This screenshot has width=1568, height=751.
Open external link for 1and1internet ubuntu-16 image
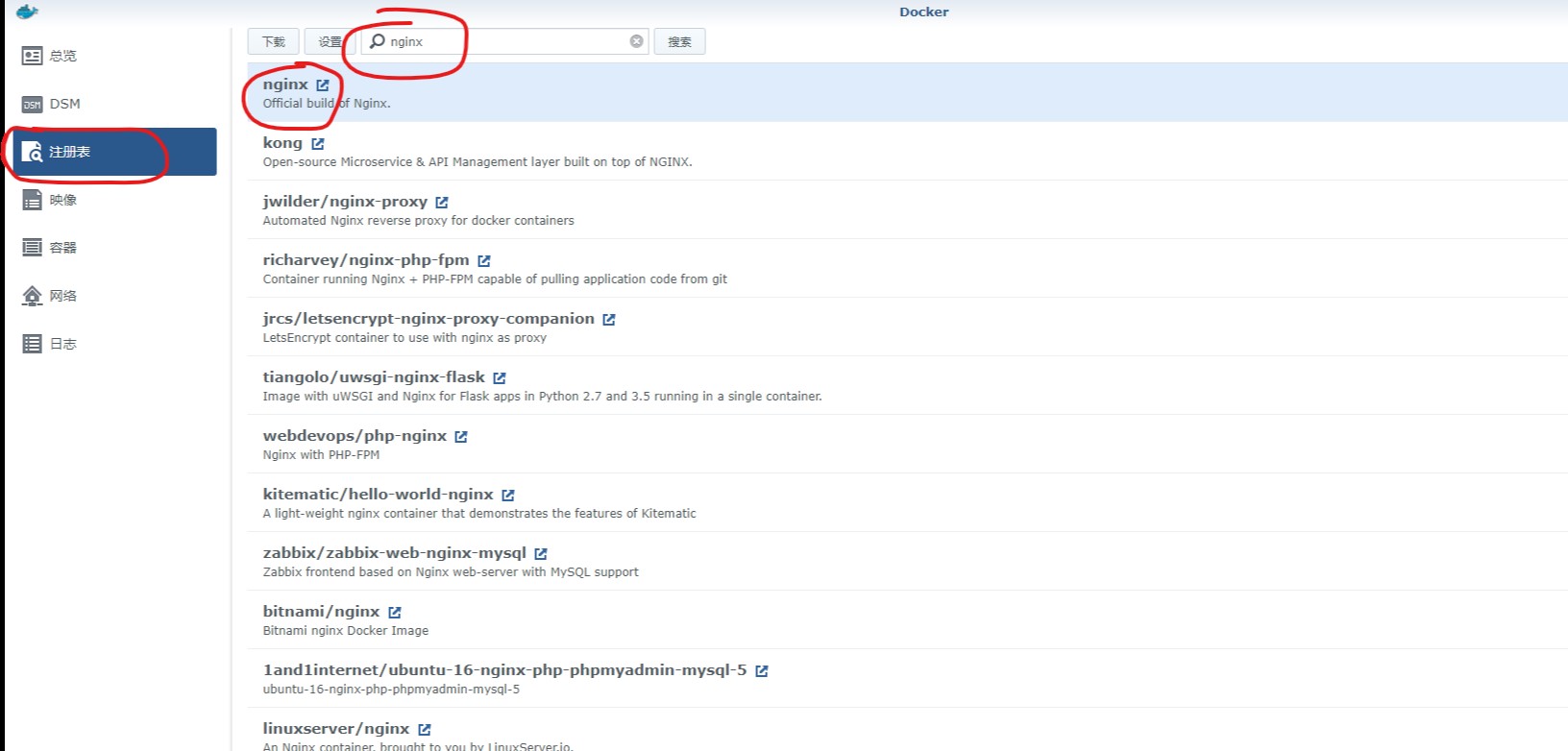click(x=762, y=671)
